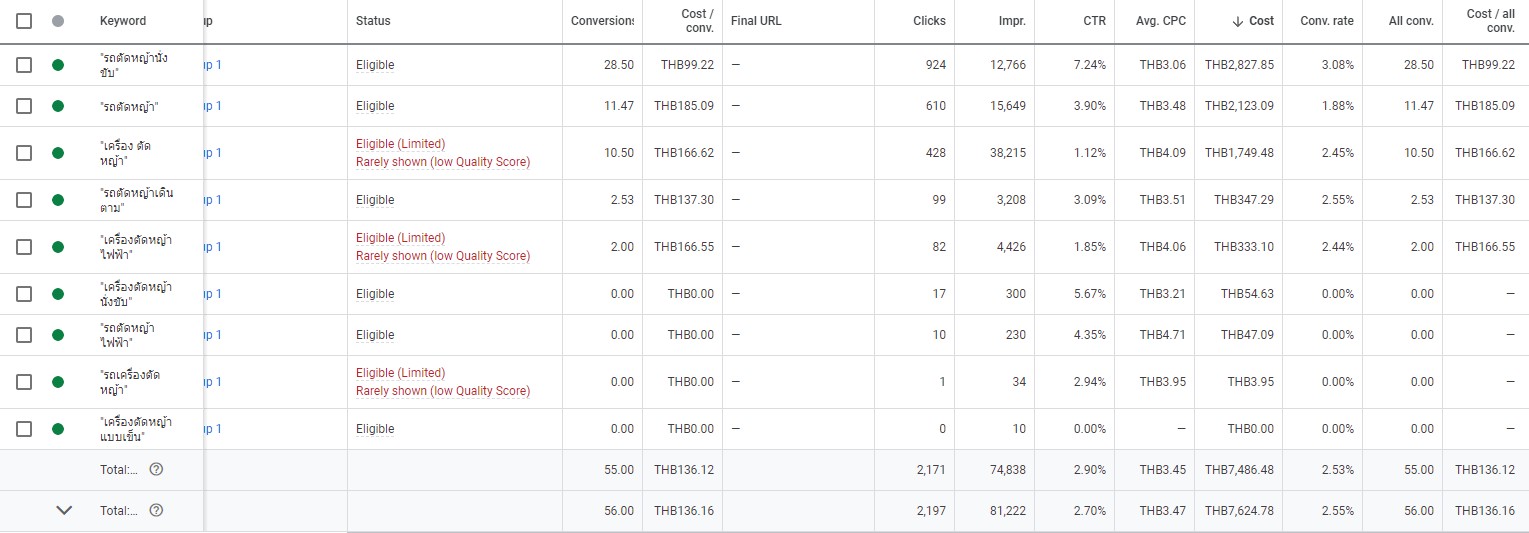Image resolution: width=1529 pixels, height=533 pixels.
Task: Click green status dot for "รถตัดหญ้า" keyword
Action: point(58,106)
